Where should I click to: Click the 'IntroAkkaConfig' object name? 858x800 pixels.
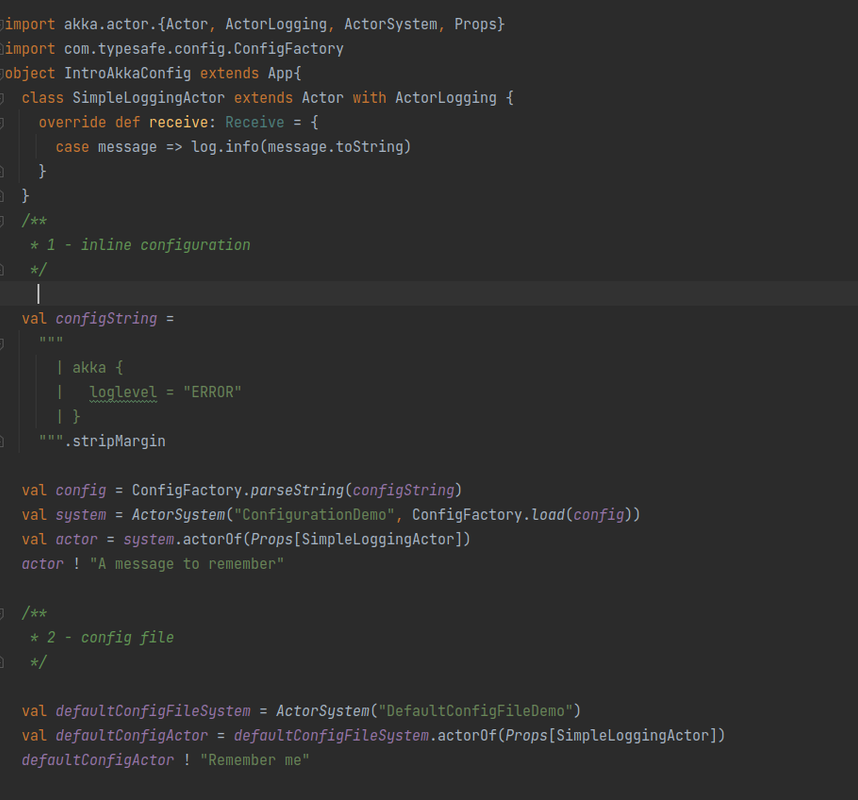(127, 73)
